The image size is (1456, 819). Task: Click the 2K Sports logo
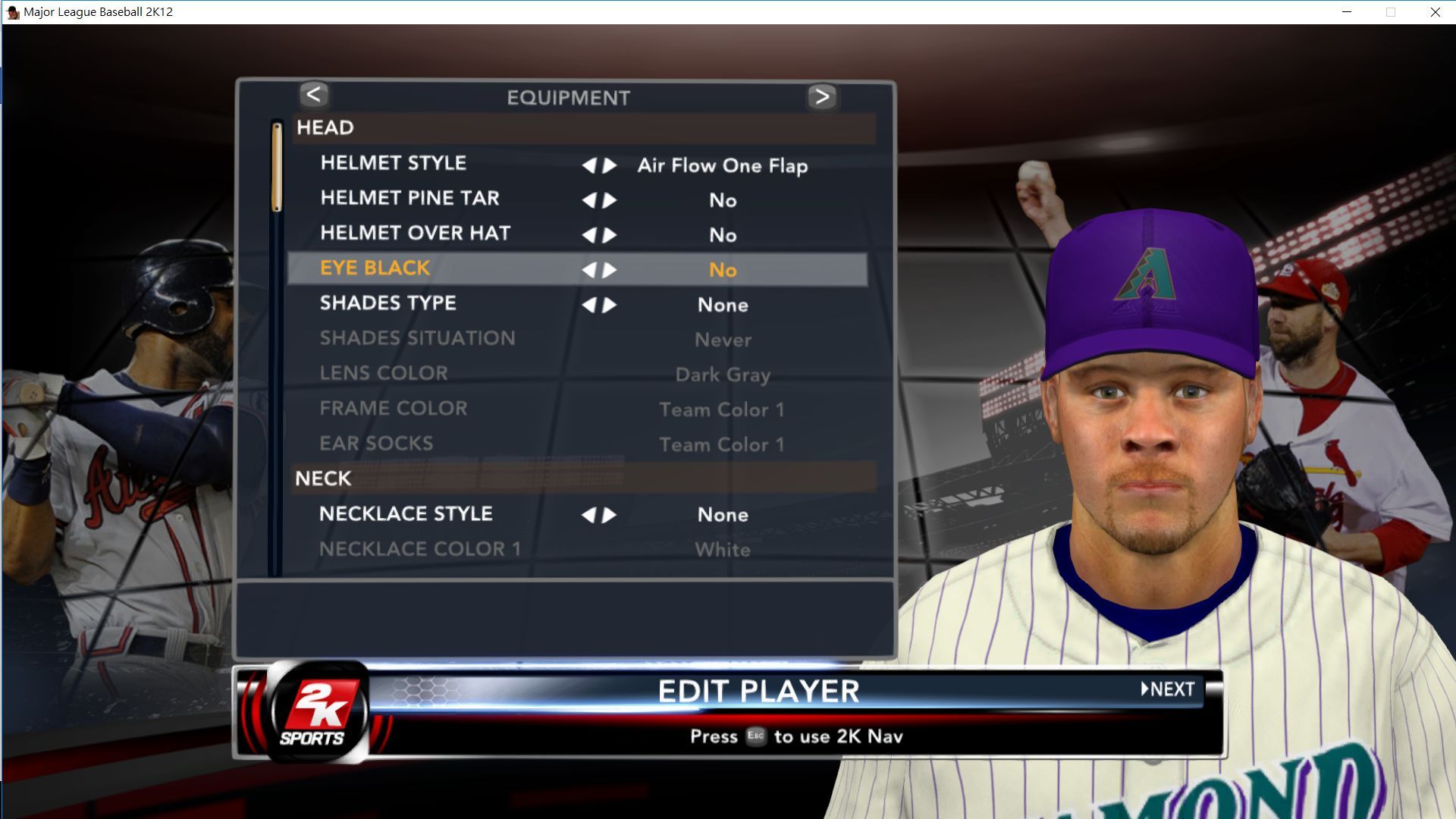(x=316, y=711)
